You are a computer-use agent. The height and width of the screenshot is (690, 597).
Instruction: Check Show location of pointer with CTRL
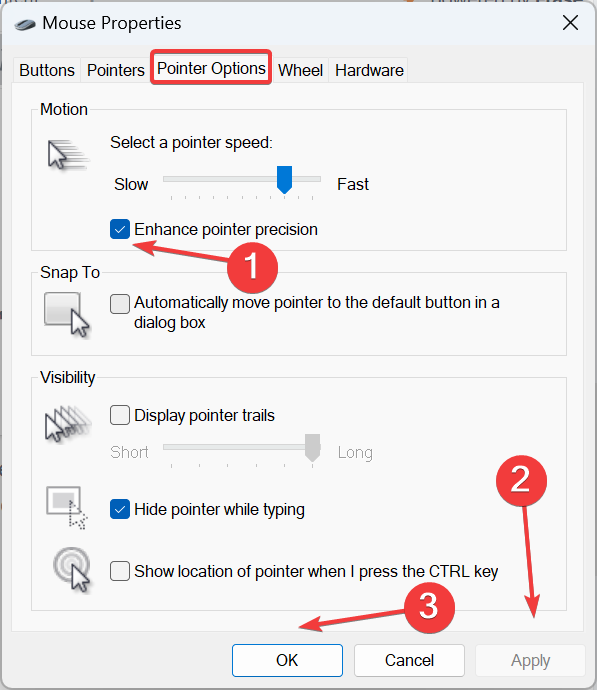pos(120,571)
